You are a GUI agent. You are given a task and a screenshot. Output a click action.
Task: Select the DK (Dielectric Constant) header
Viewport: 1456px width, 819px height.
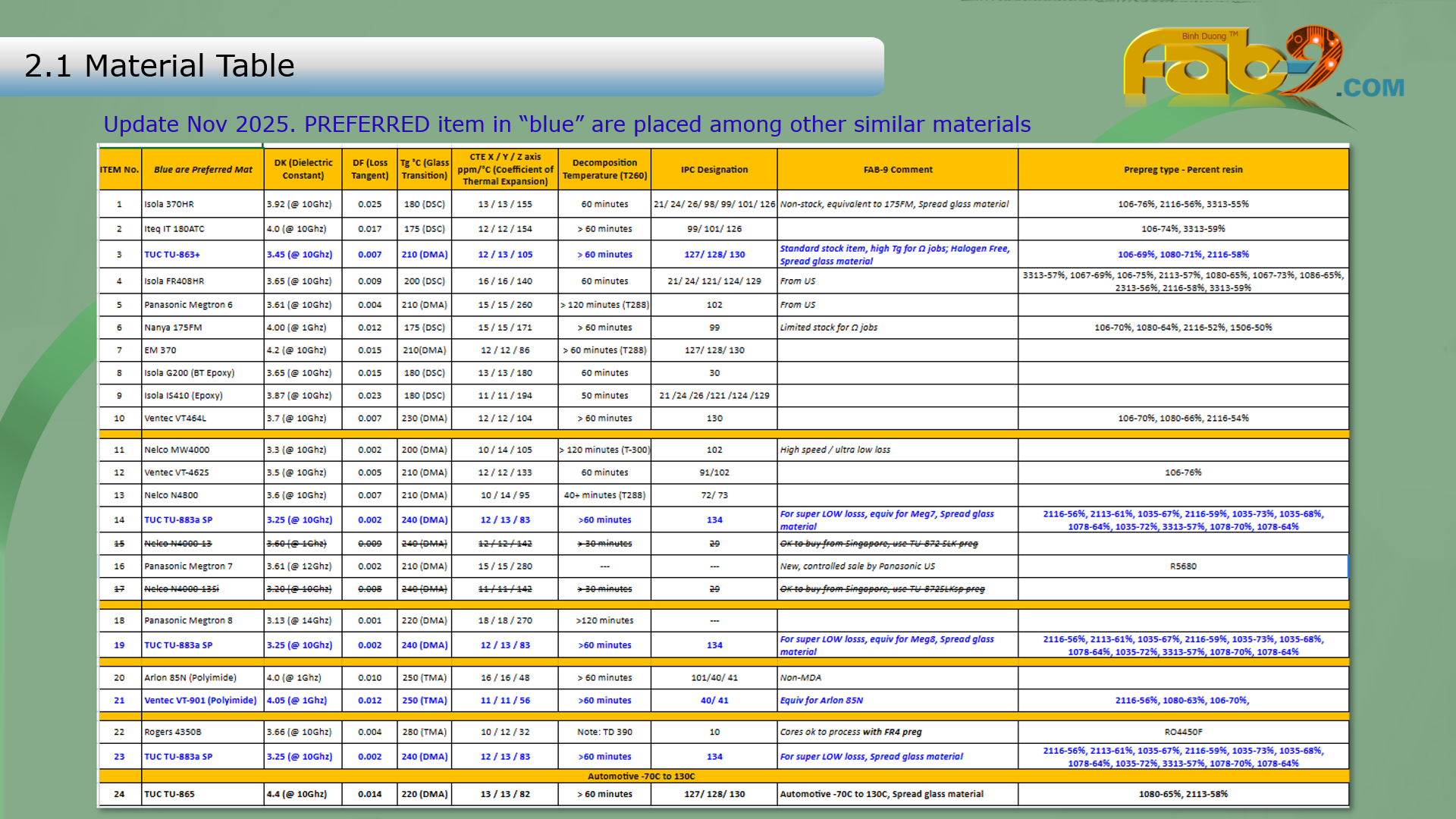[303, 169]
